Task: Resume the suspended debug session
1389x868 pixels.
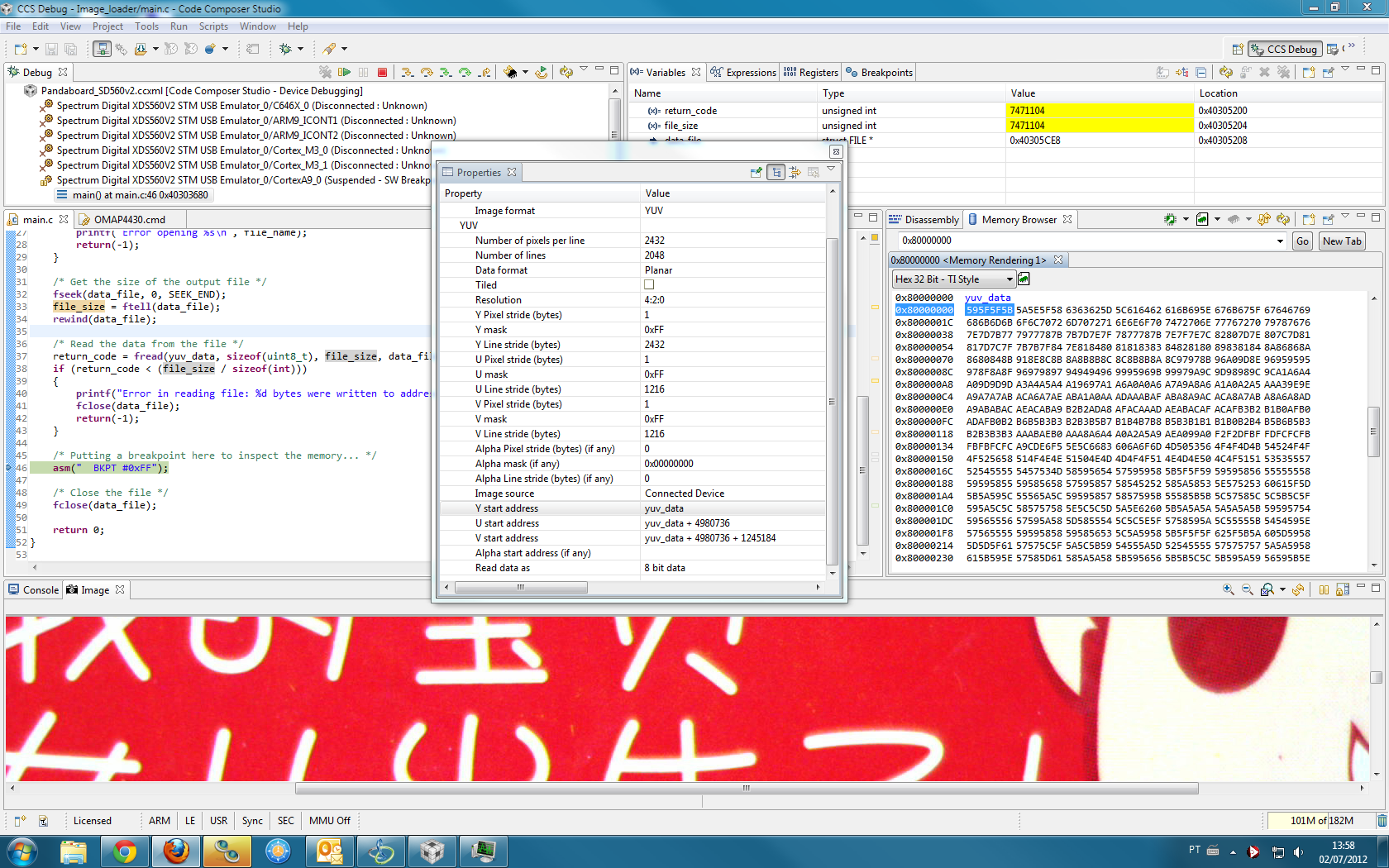Action: pyautogui.click(x=345, y=72)
